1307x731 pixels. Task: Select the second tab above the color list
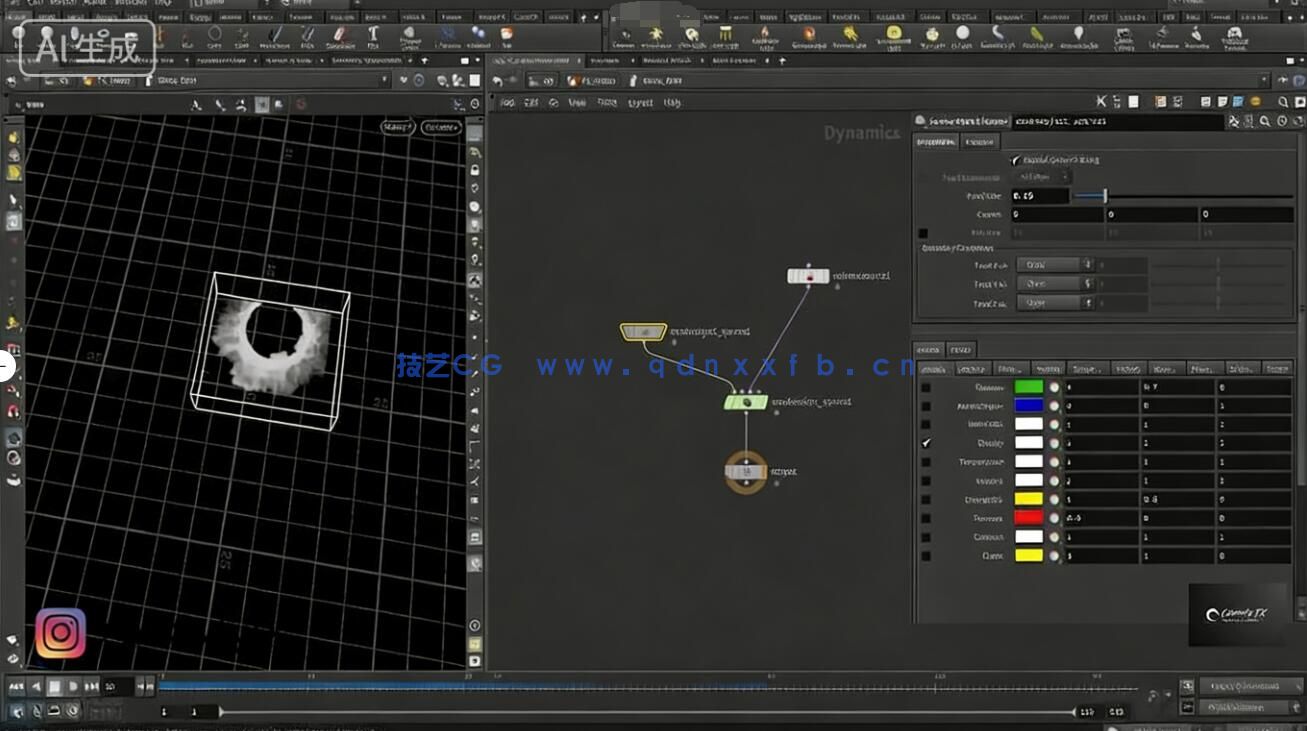tap(961, 350)
